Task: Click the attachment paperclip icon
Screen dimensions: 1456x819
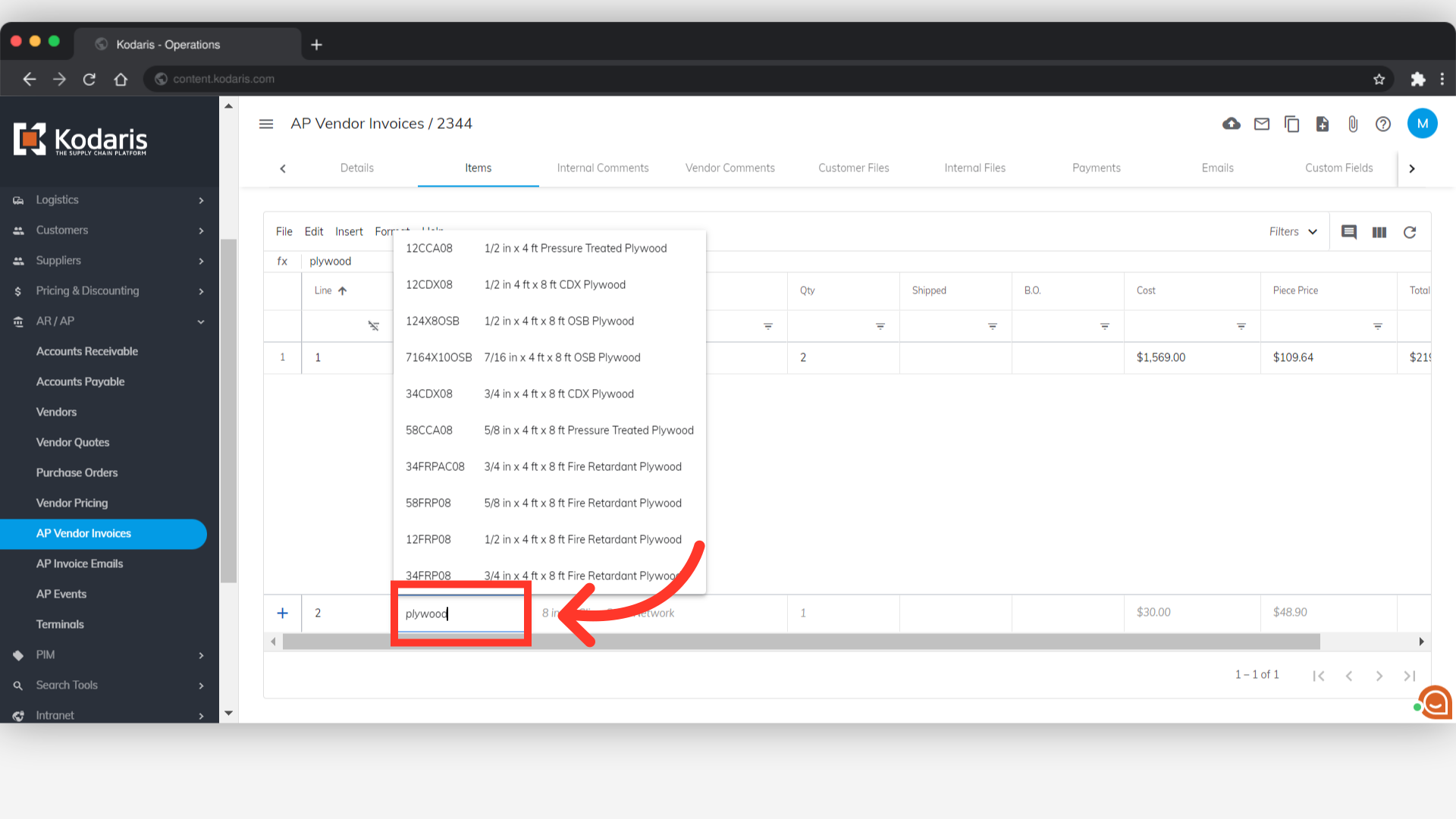Action: click(x=1353, y=124)
